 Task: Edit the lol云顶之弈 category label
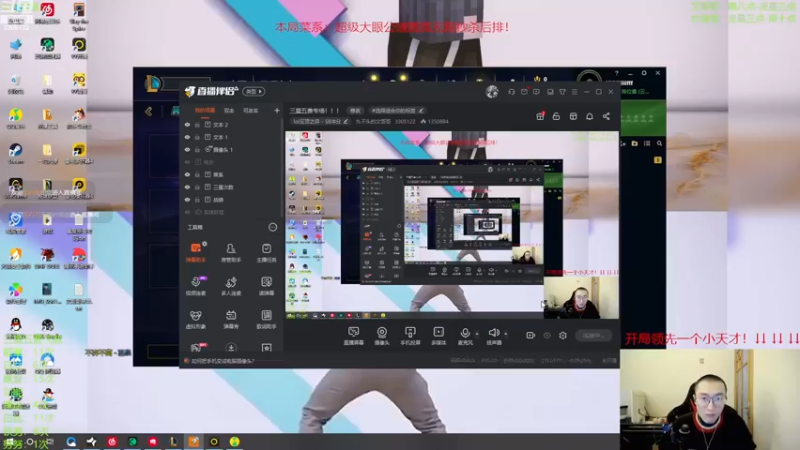tap(320, 121)
